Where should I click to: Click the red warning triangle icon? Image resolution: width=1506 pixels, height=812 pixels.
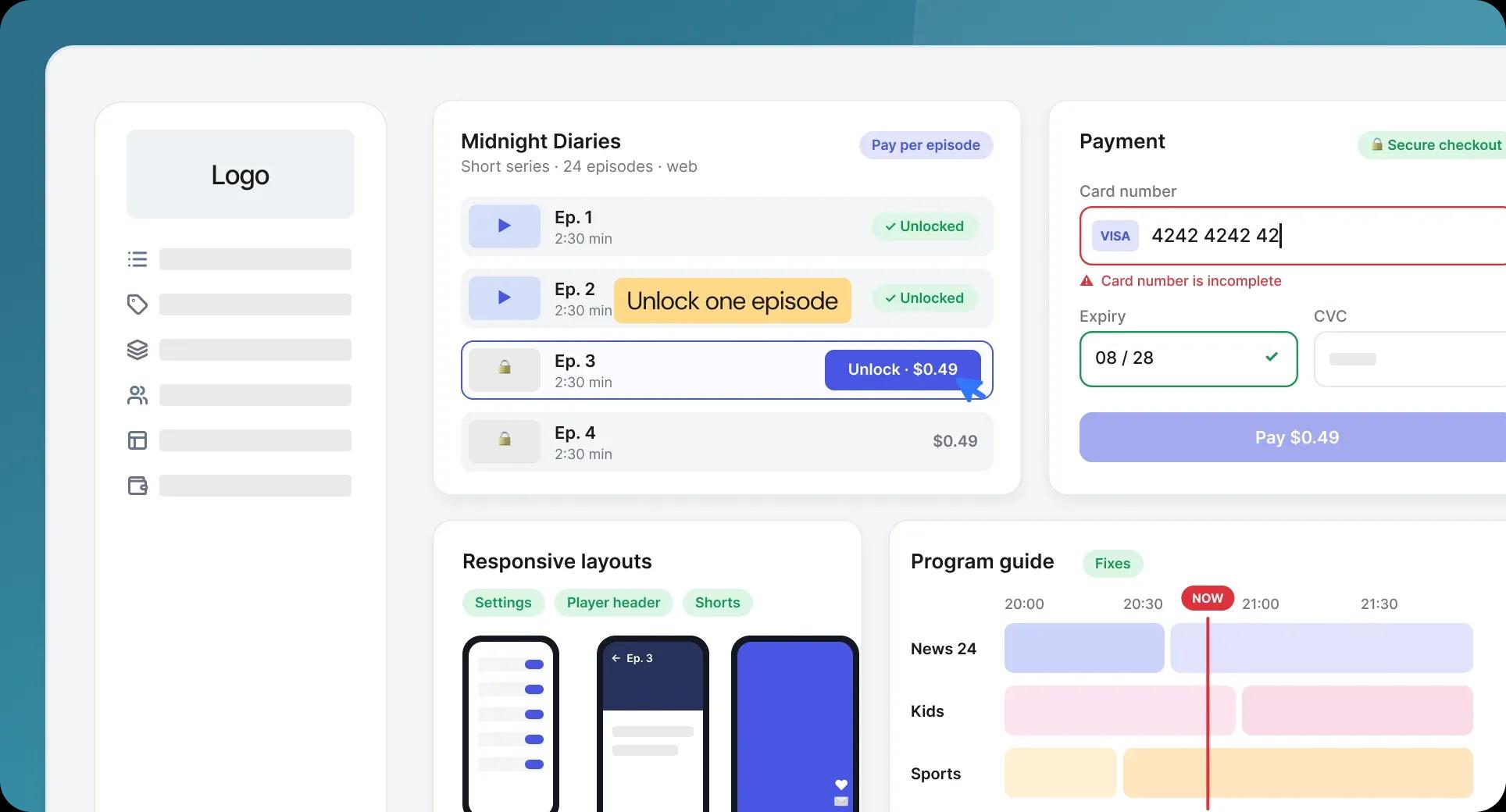pos(1087,281)
